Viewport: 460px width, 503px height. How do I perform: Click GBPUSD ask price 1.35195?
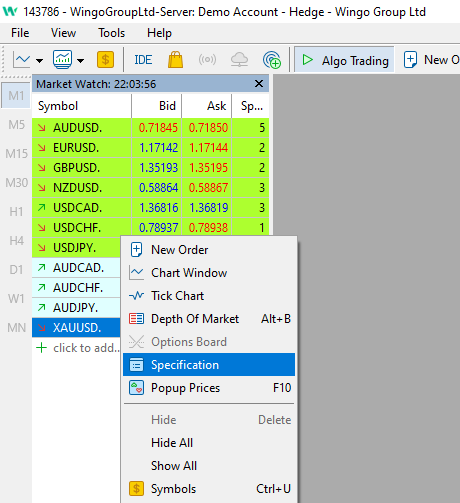(208, 168)
